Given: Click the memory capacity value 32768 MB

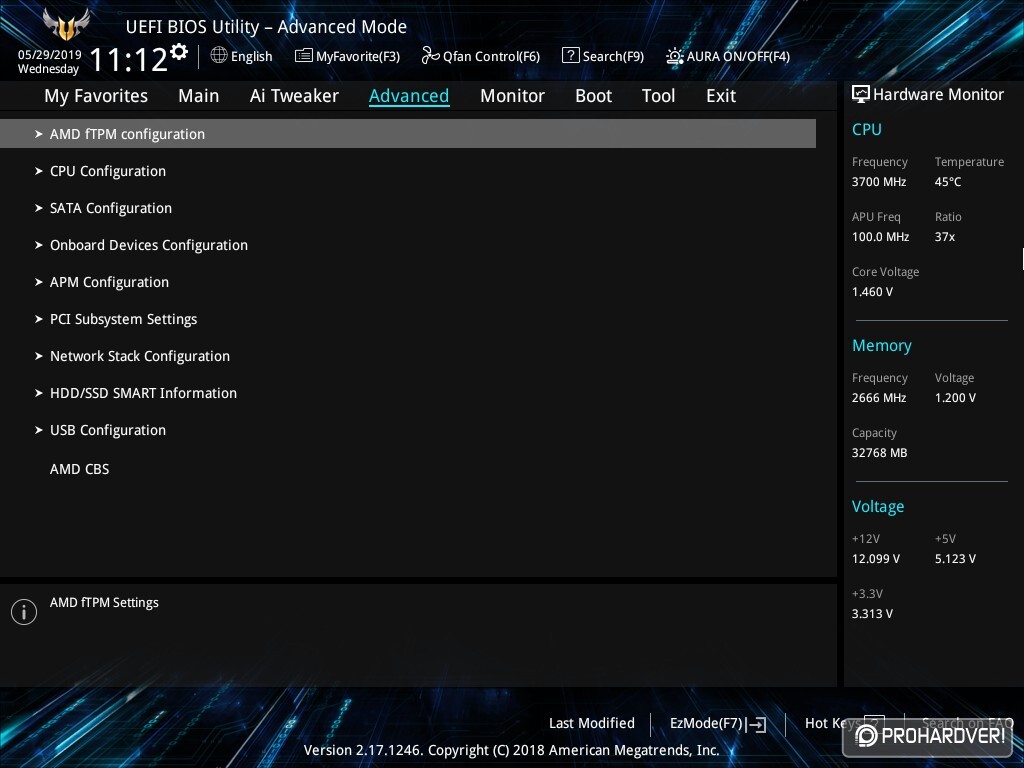Looking at the screenshot, I should coord(879,453).
